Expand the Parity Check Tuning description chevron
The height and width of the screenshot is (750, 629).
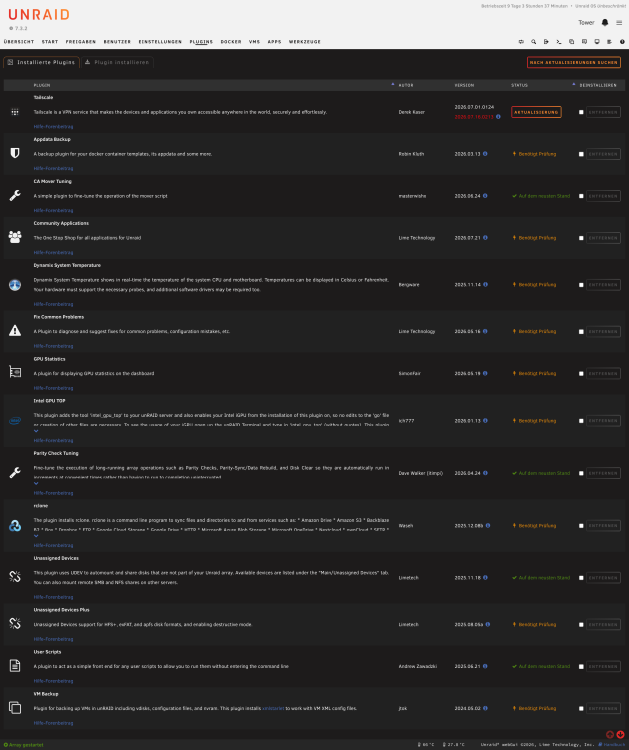click(x=36, y=484)
